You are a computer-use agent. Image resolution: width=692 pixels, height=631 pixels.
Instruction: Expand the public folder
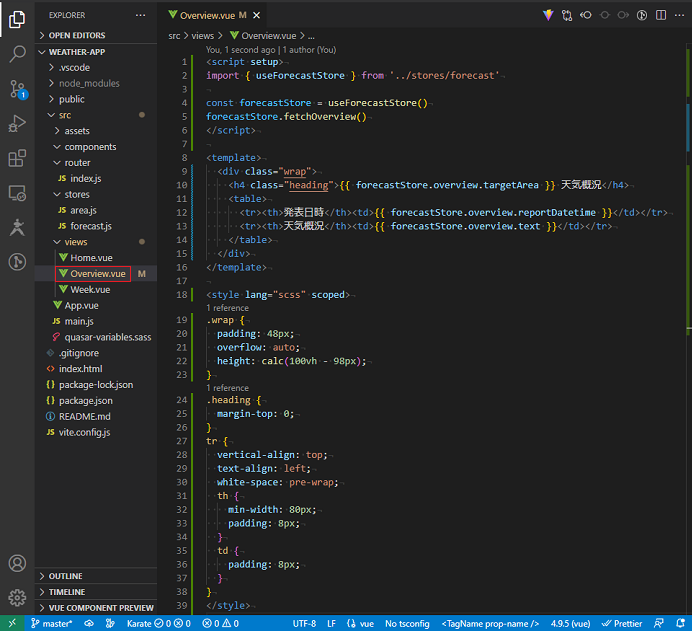point(96,99)
